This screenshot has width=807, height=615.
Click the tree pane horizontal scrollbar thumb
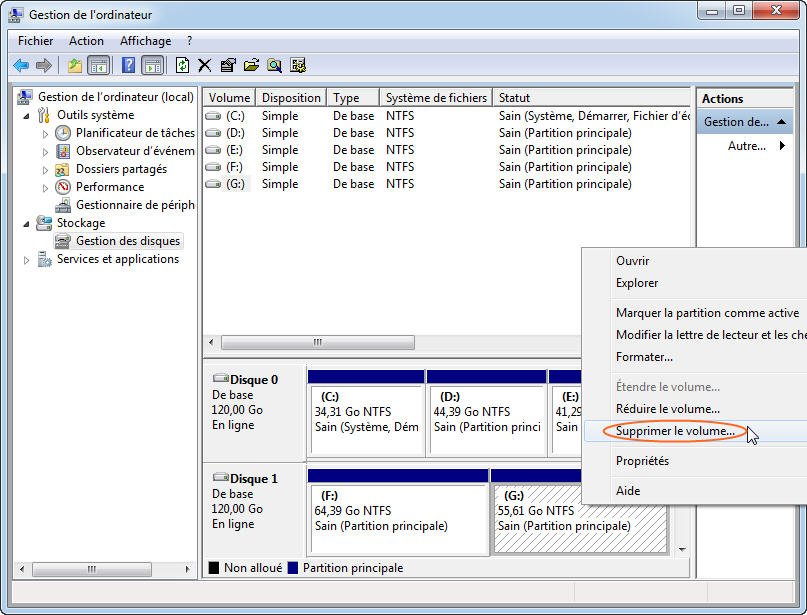coord(92,569)
